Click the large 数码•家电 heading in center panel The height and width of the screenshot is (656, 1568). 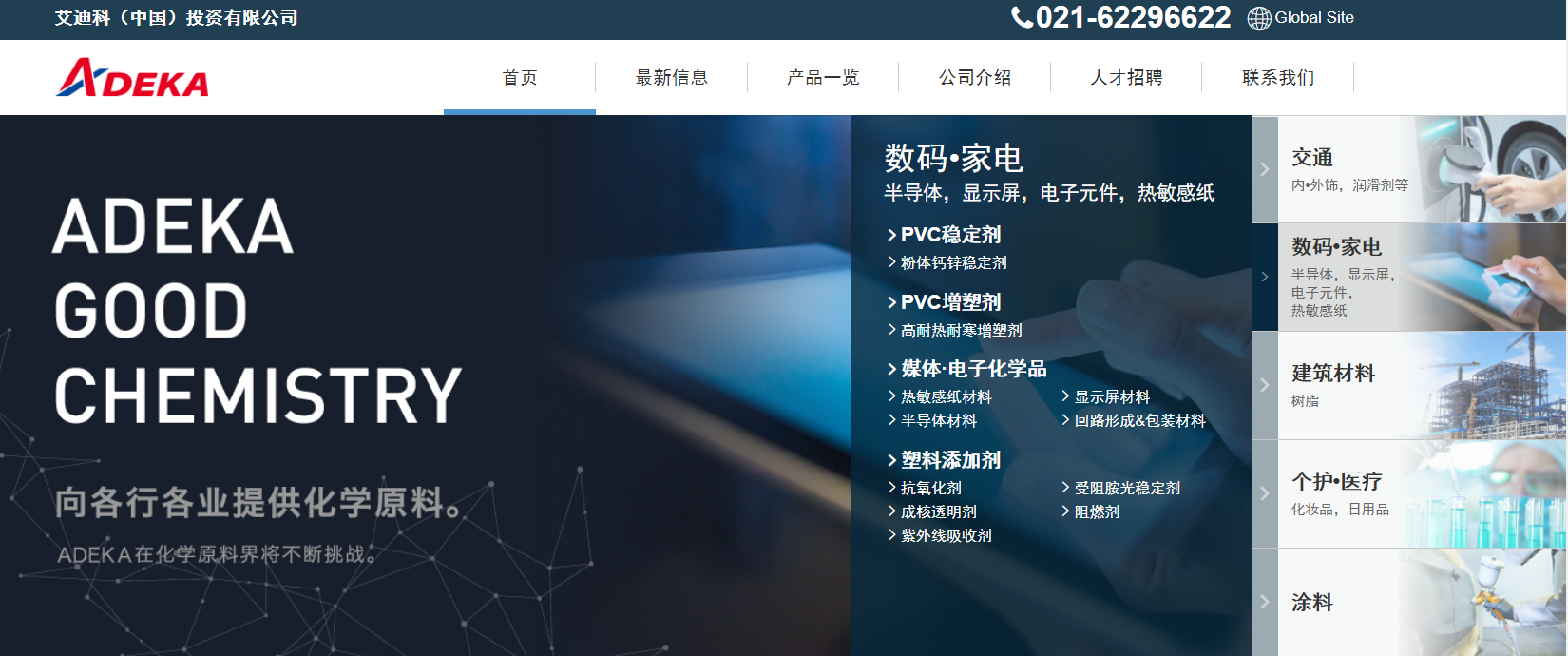coord(954,158)
